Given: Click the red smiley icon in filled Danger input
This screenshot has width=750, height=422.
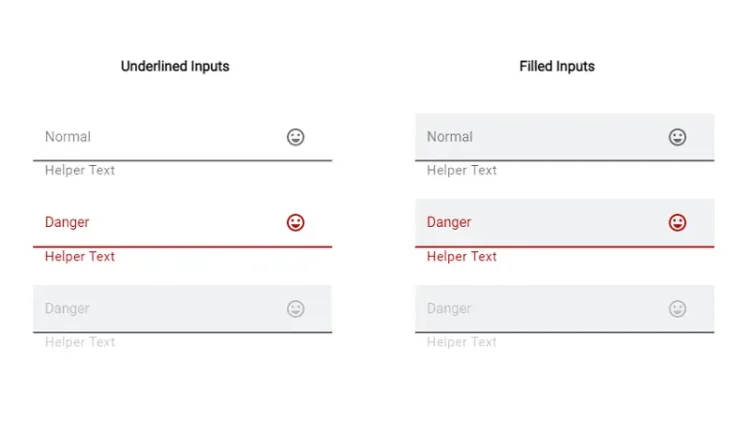Looking at the screenshot, I should click(x=677, y=222).
